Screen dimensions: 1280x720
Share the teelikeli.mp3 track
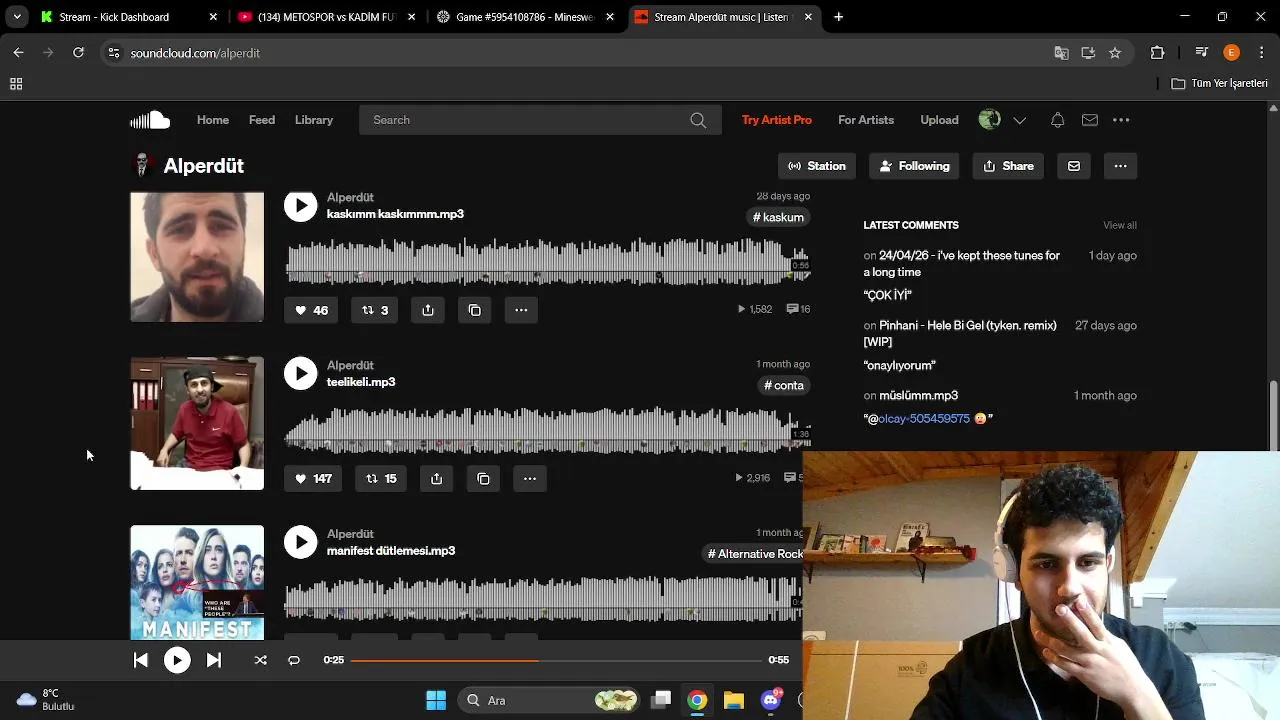coord(436,478)
